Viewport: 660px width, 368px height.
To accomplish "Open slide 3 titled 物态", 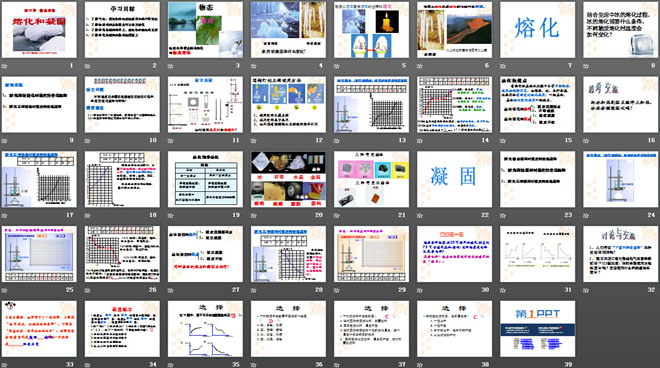I will coord(205,29).
